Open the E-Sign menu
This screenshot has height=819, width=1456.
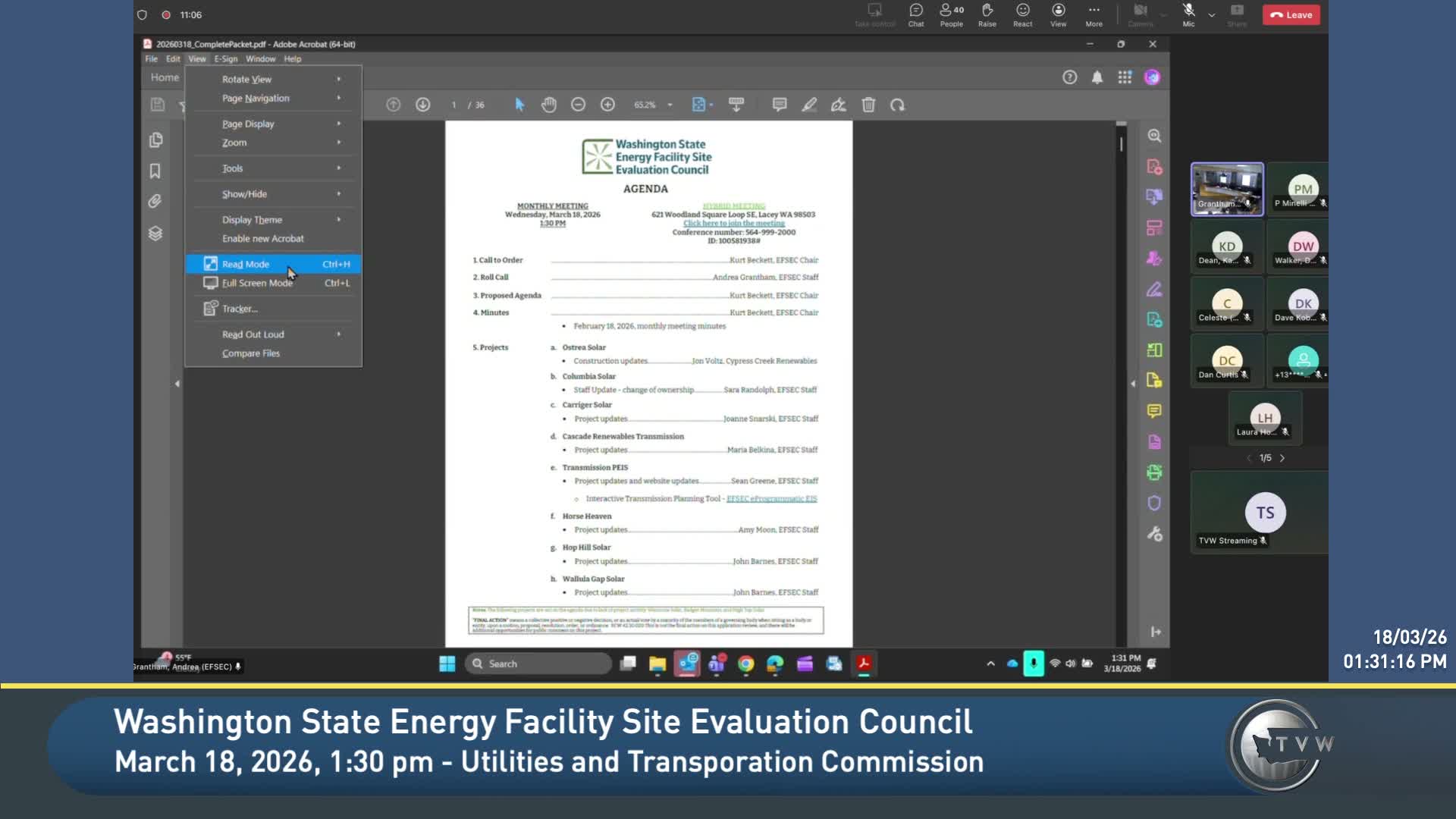click(x=224, y=58)
